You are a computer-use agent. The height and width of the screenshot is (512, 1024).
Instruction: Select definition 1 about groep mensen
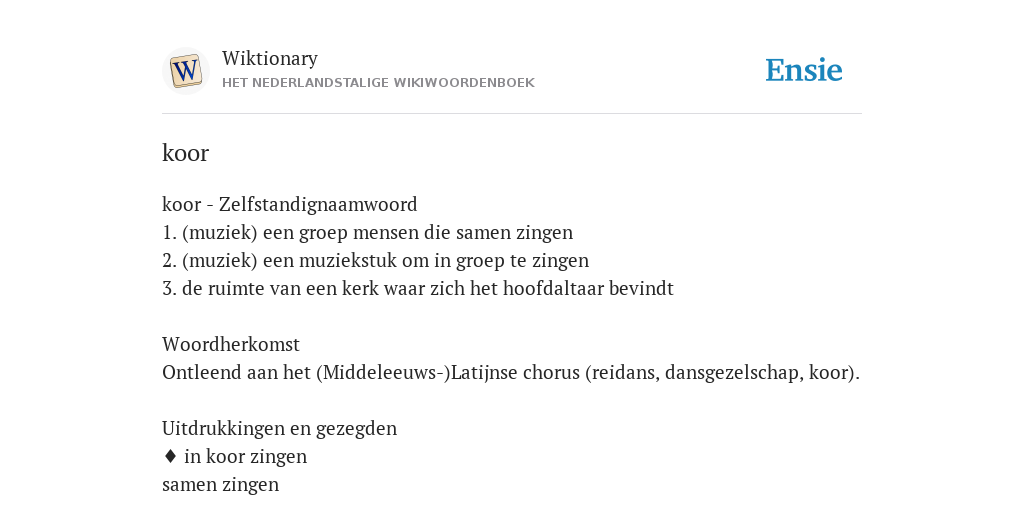coord(367,232)
